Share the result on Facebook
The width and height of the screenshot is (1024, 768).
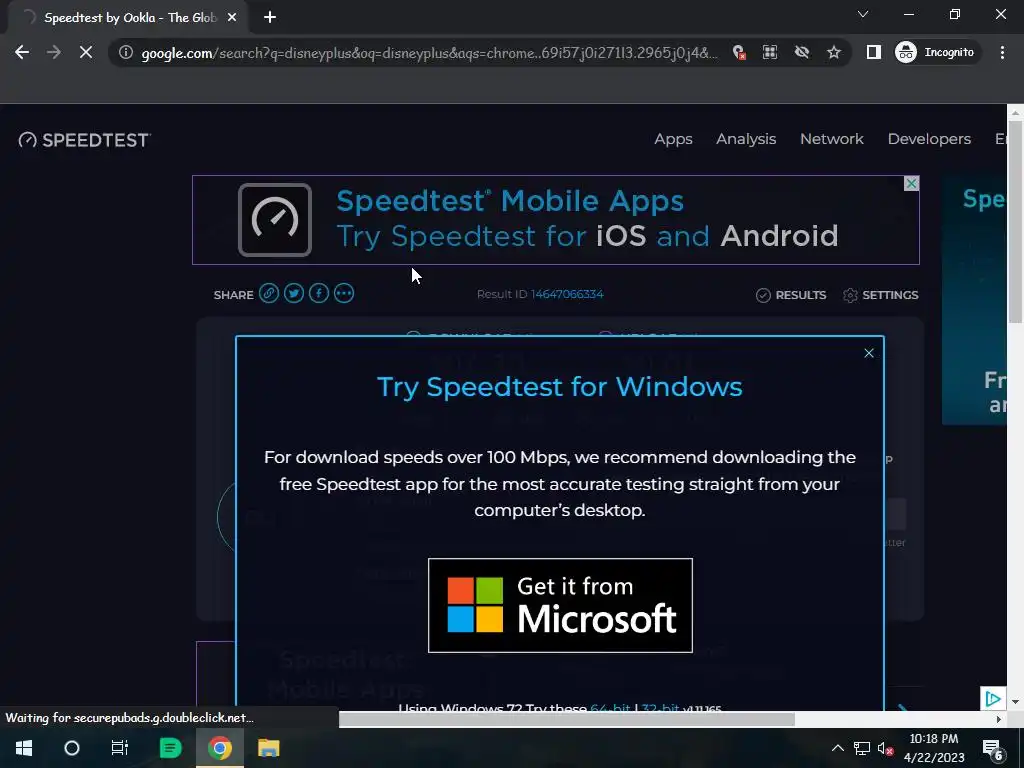pyautogui.click(x=319, y=293)
